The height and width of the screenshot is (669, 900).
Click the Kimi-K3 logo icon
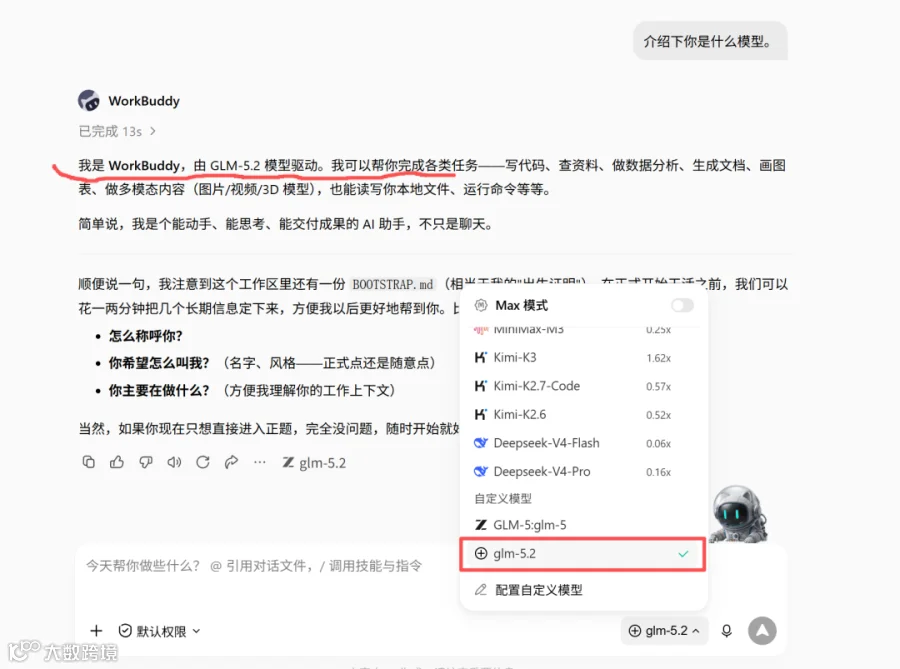[480, 357]
